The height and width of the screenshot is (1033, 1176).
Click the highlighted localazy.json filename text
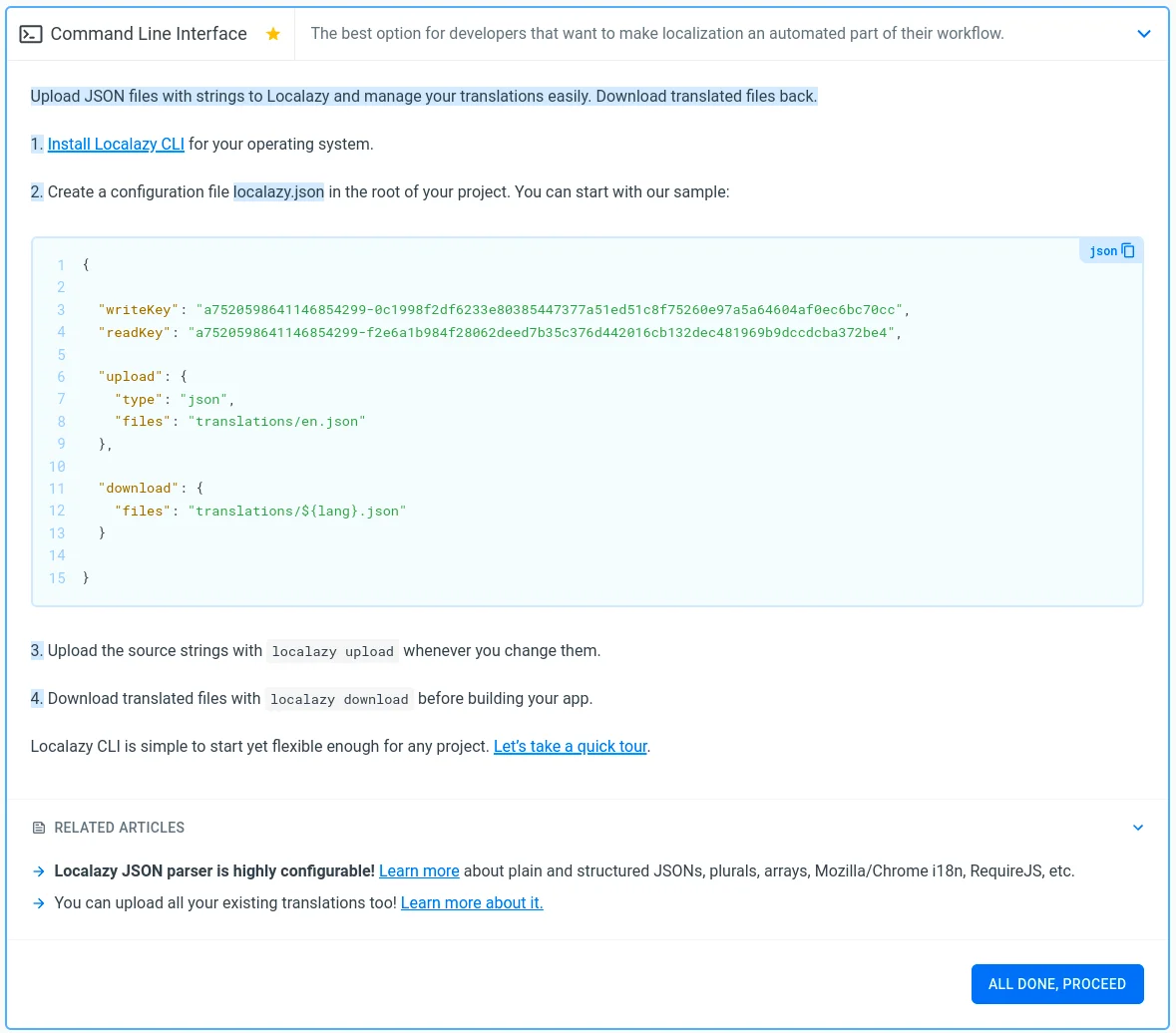(279, 192)
